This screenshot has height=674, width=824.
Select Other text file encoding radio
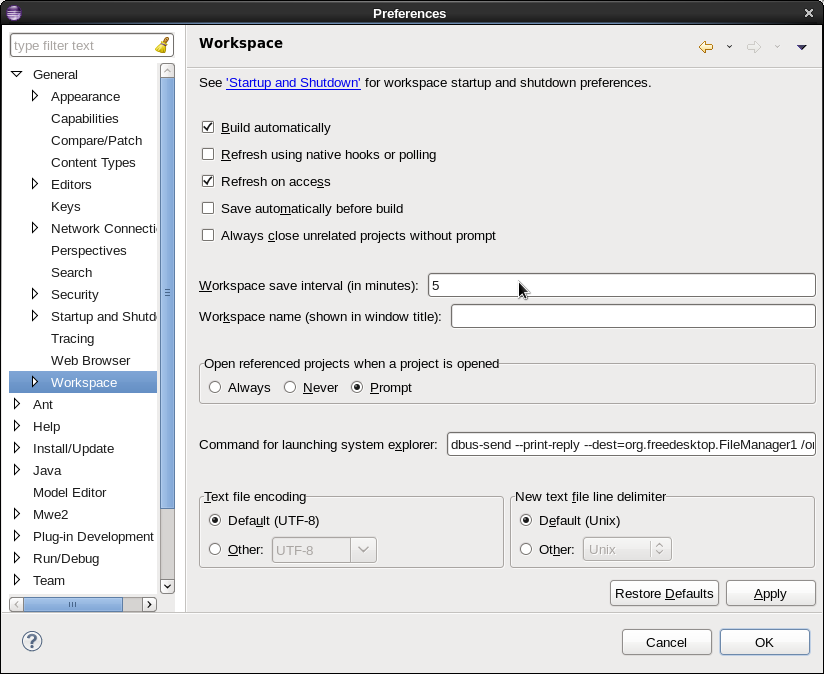click(x=214, y=549)
